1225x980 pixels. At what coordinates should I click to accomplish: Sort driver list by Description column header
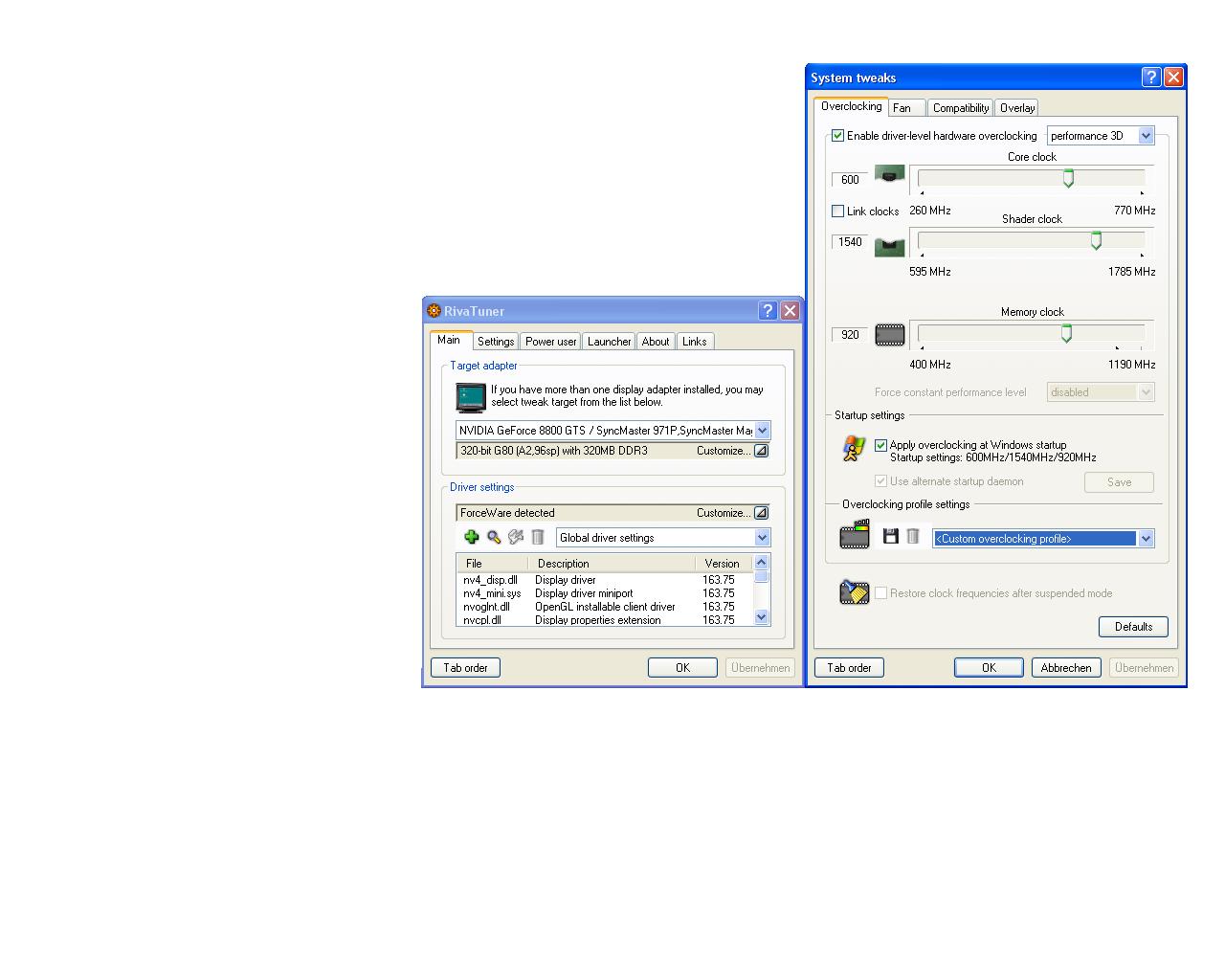(x=612, y=564)
